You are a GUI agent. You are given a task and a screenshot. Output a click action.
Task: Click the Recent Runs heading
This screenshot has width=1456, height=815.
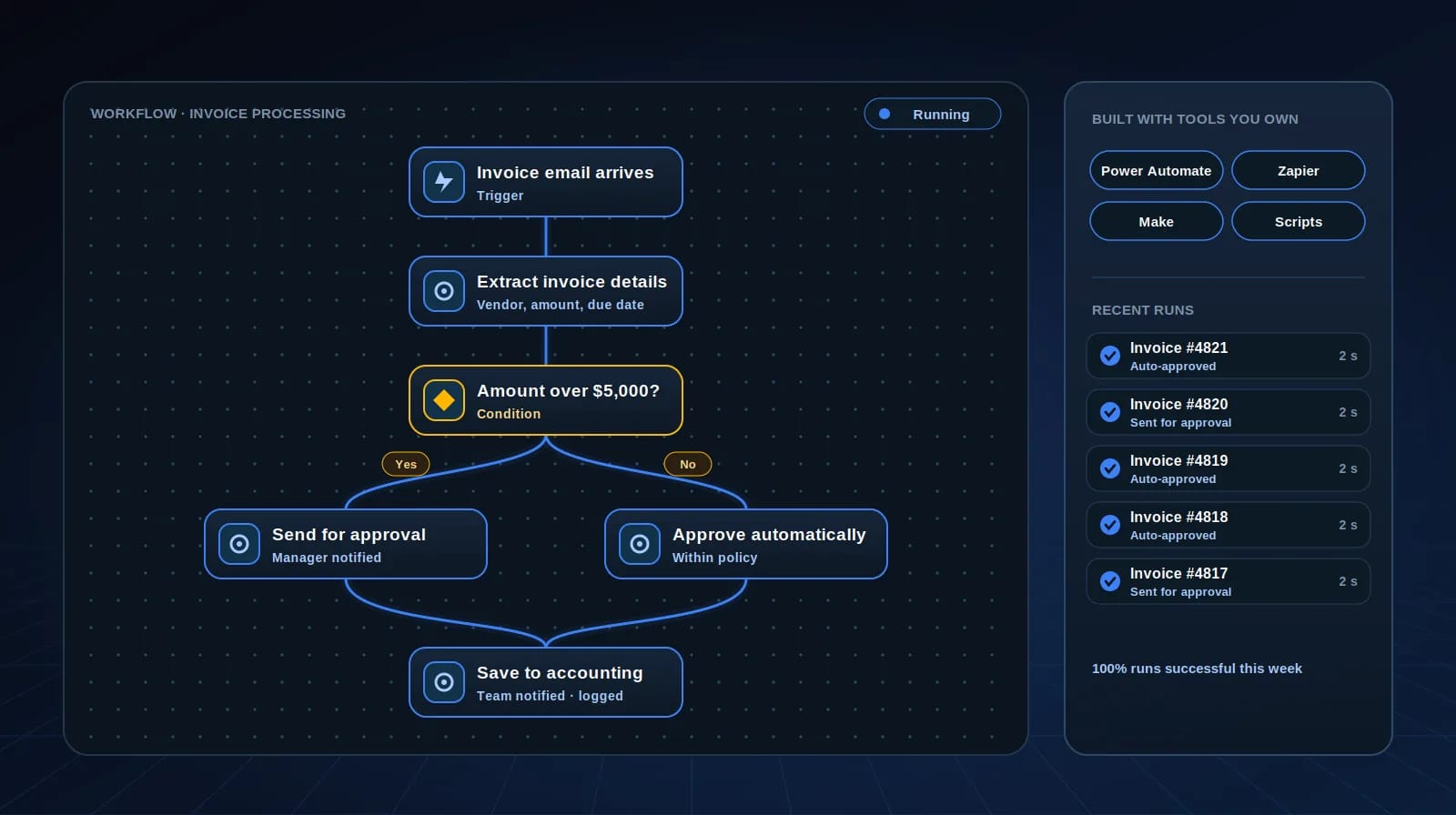pos(1143,310)
